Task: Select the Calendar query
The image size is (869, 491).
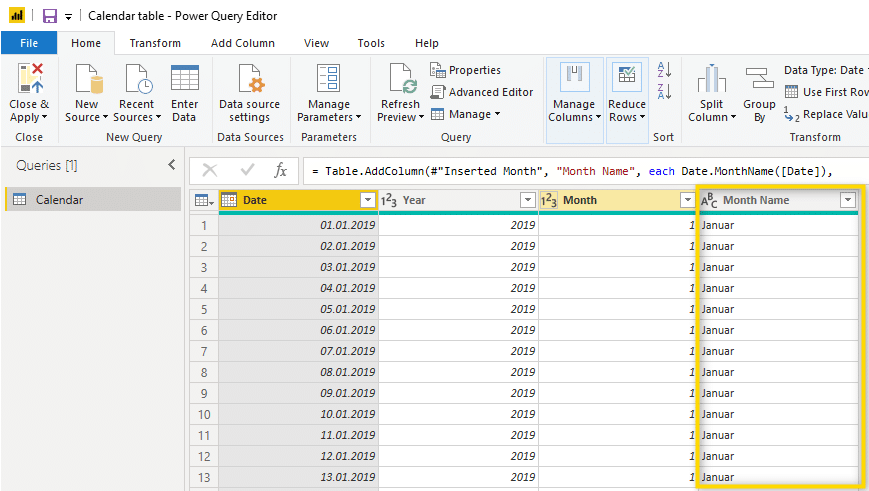Action: pos(59,200)
